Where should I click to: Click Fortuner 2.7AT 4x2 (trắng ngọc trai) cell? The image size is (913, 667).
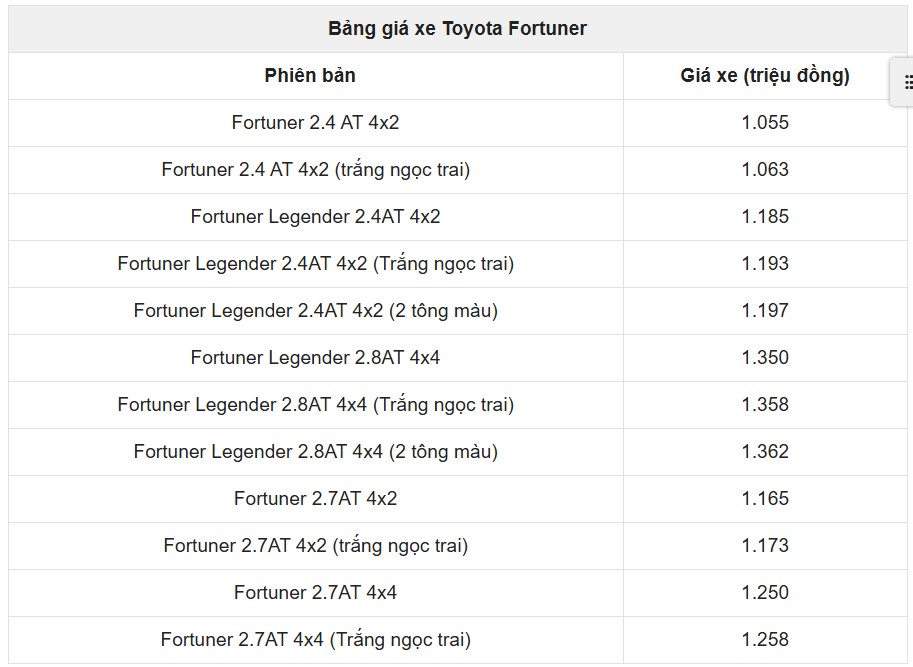click(x=316, y=546)
